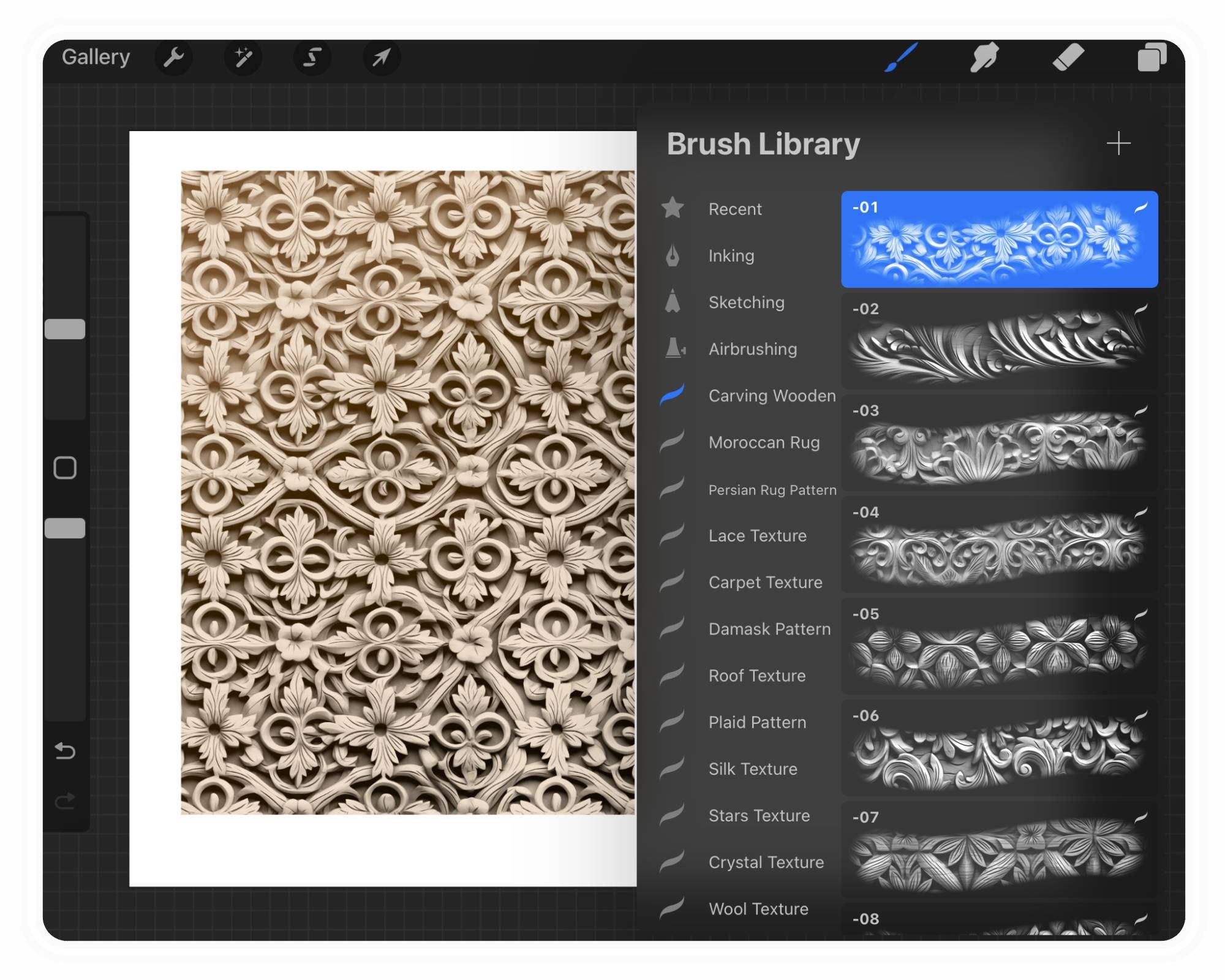This screenshot has width=1225, height=980.
Task: Open the Wool Texture brush set
Action: point(758,909)
